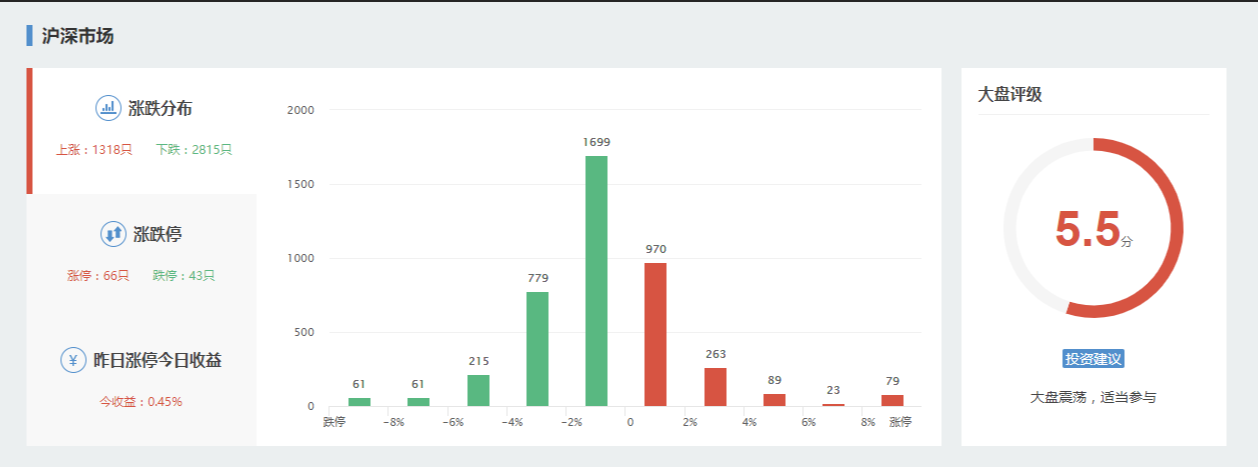Click the 下跌：2815只 text
This screenshot has height=467, width=1259.
click(x=194, y=150)
